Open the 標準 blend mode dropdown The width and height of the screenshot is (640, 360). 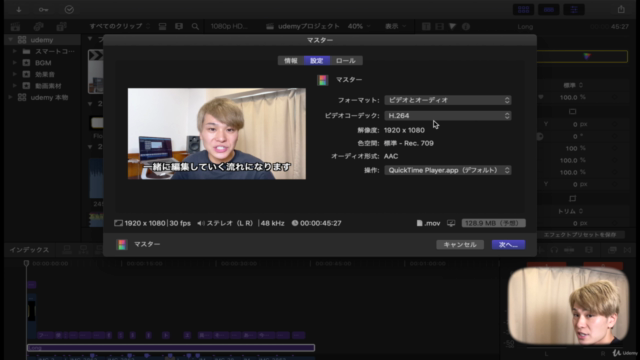click(573, 85)
